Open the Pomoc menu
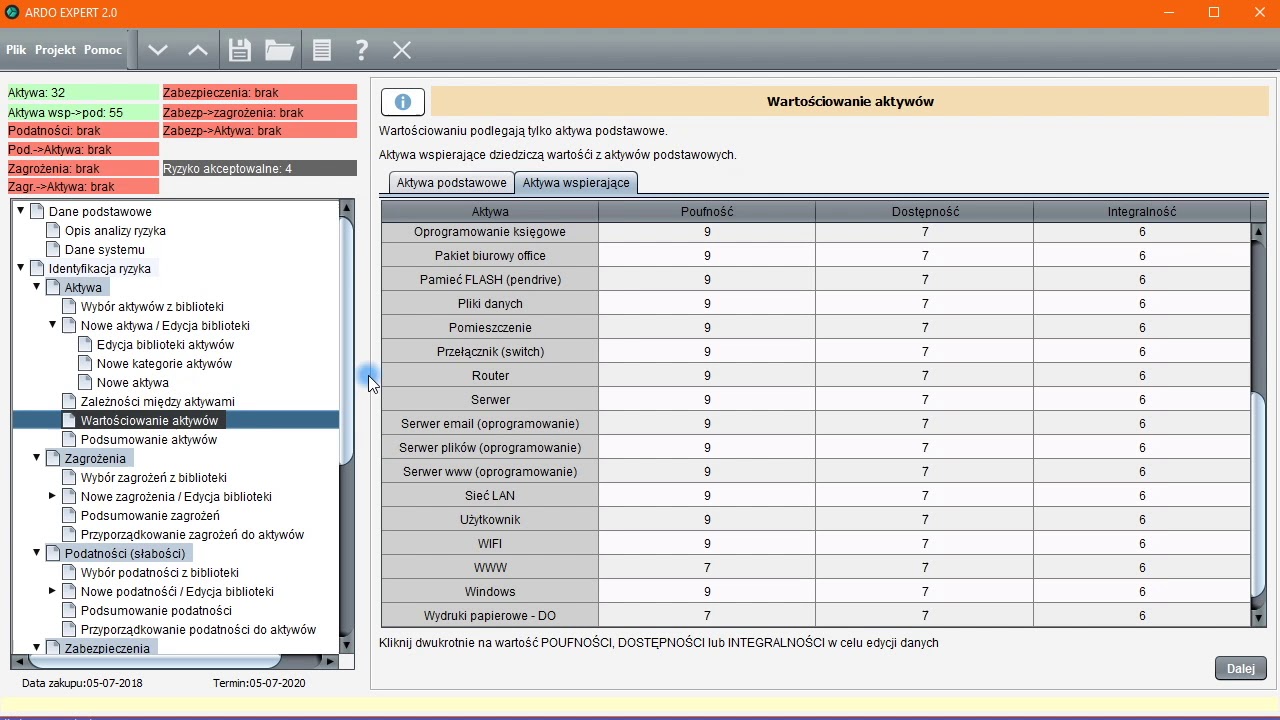 click(x=103, y=50)
